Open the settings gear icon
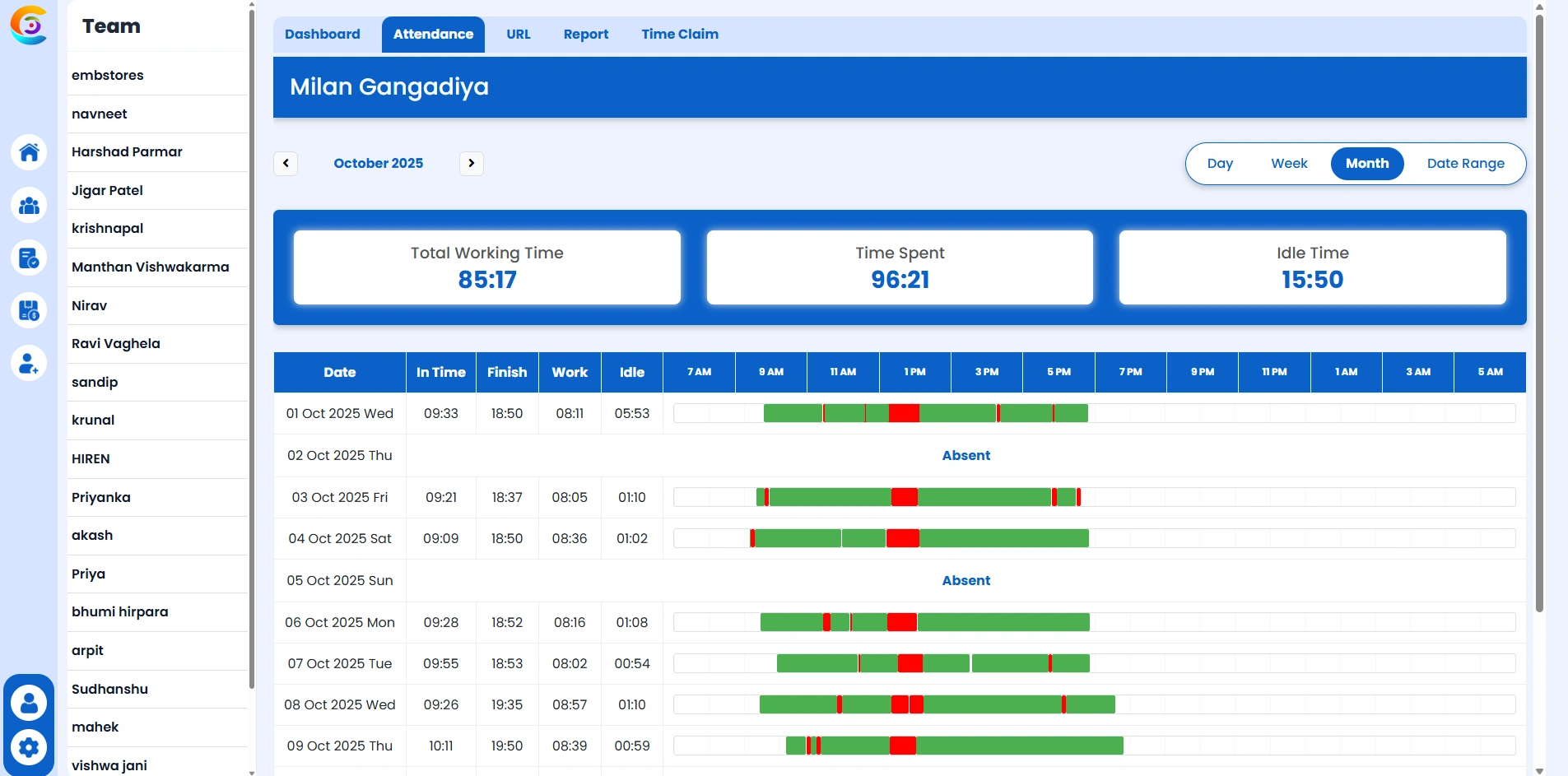The image size is (1568, 776). click(x=29, y=747)
